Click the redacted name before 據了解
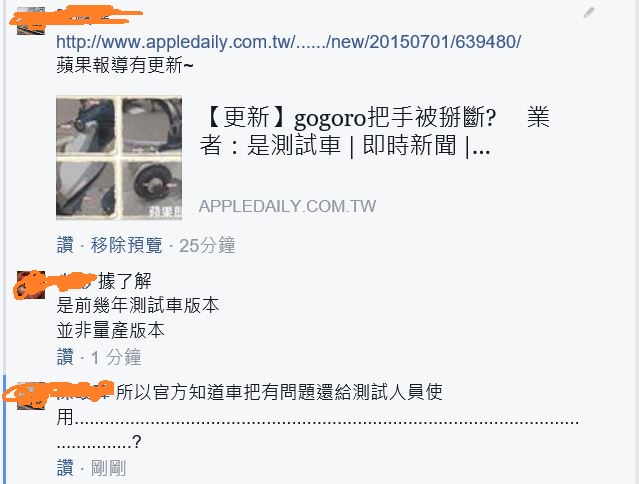The height and width of the screenshot is (484, 639). pos(76,281)
